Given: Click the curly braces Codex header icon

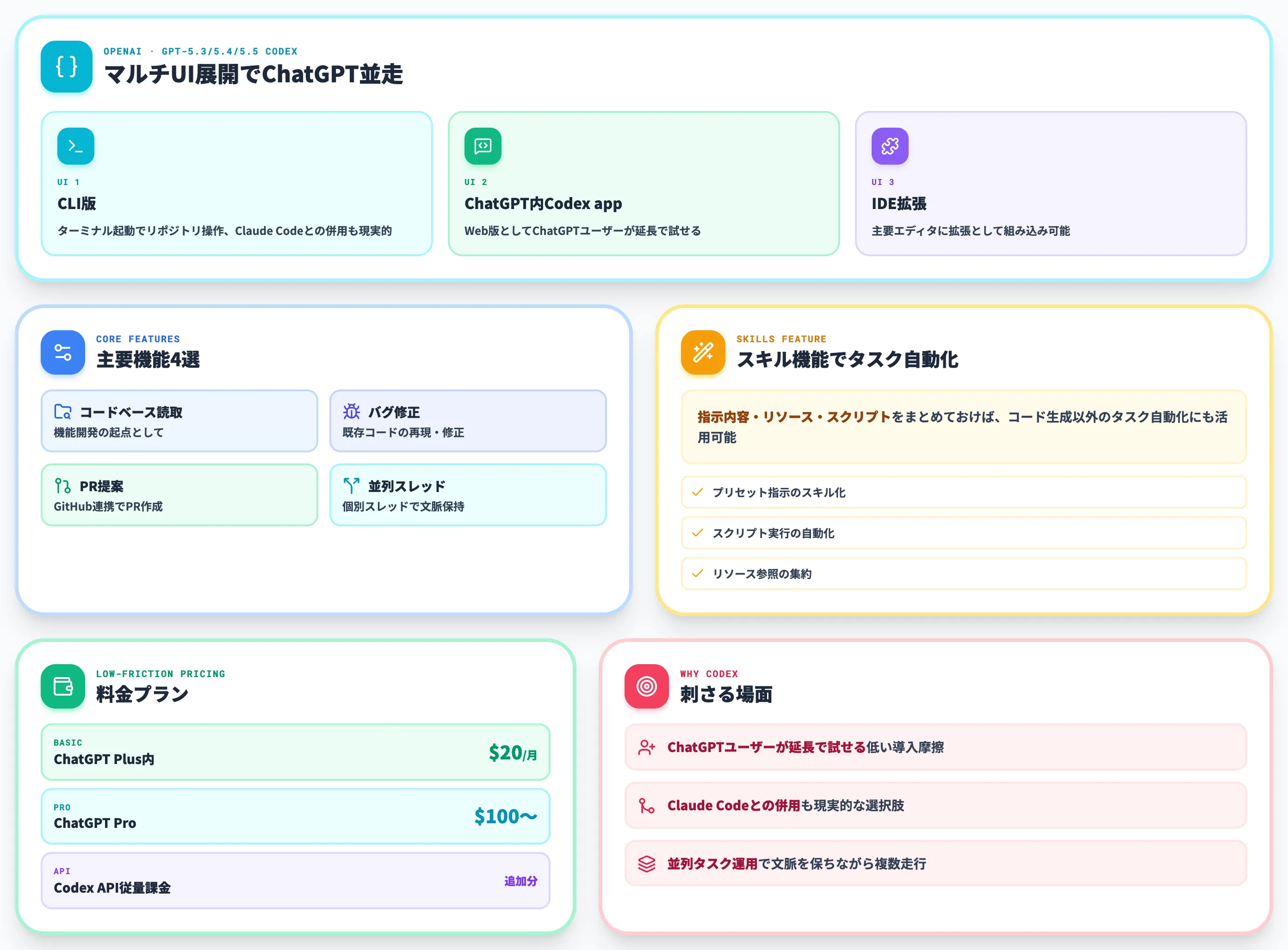Looking at the screenshot, I should 66,66.
